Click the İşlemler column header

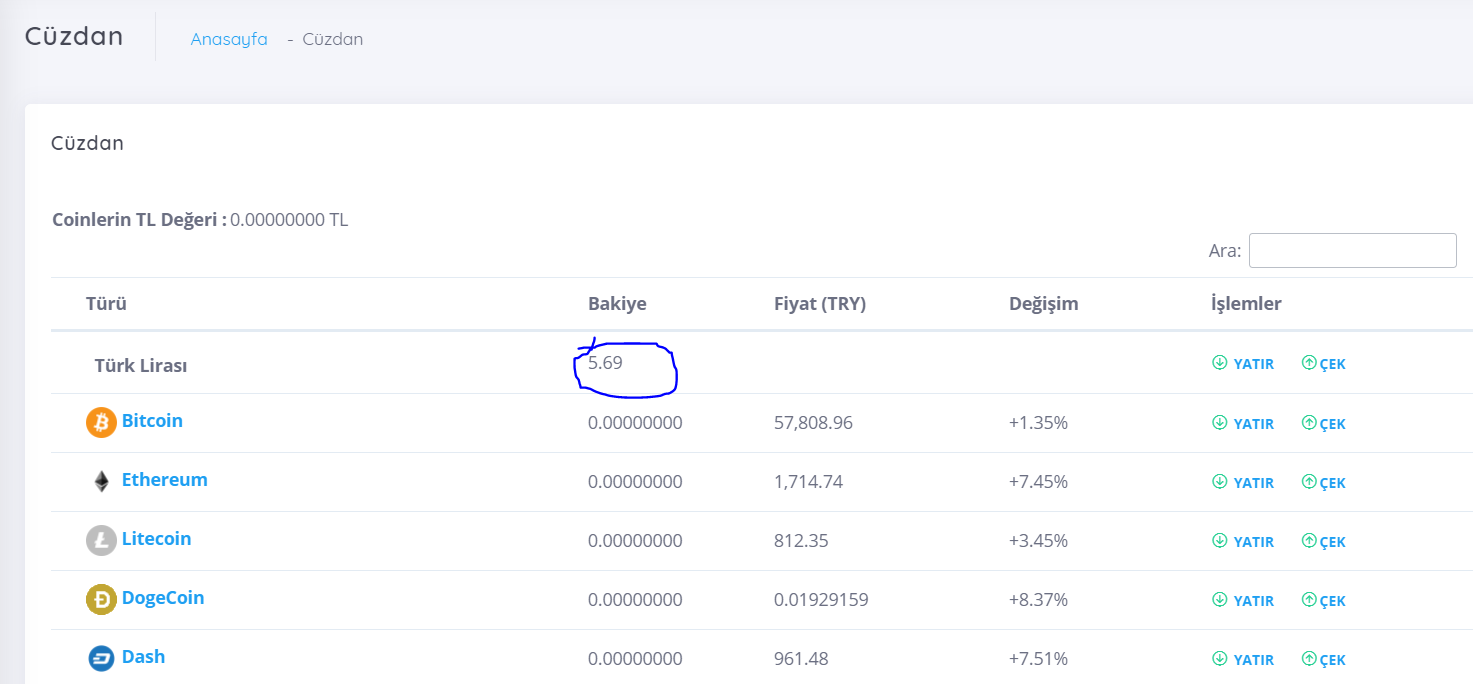(1246, 304)
